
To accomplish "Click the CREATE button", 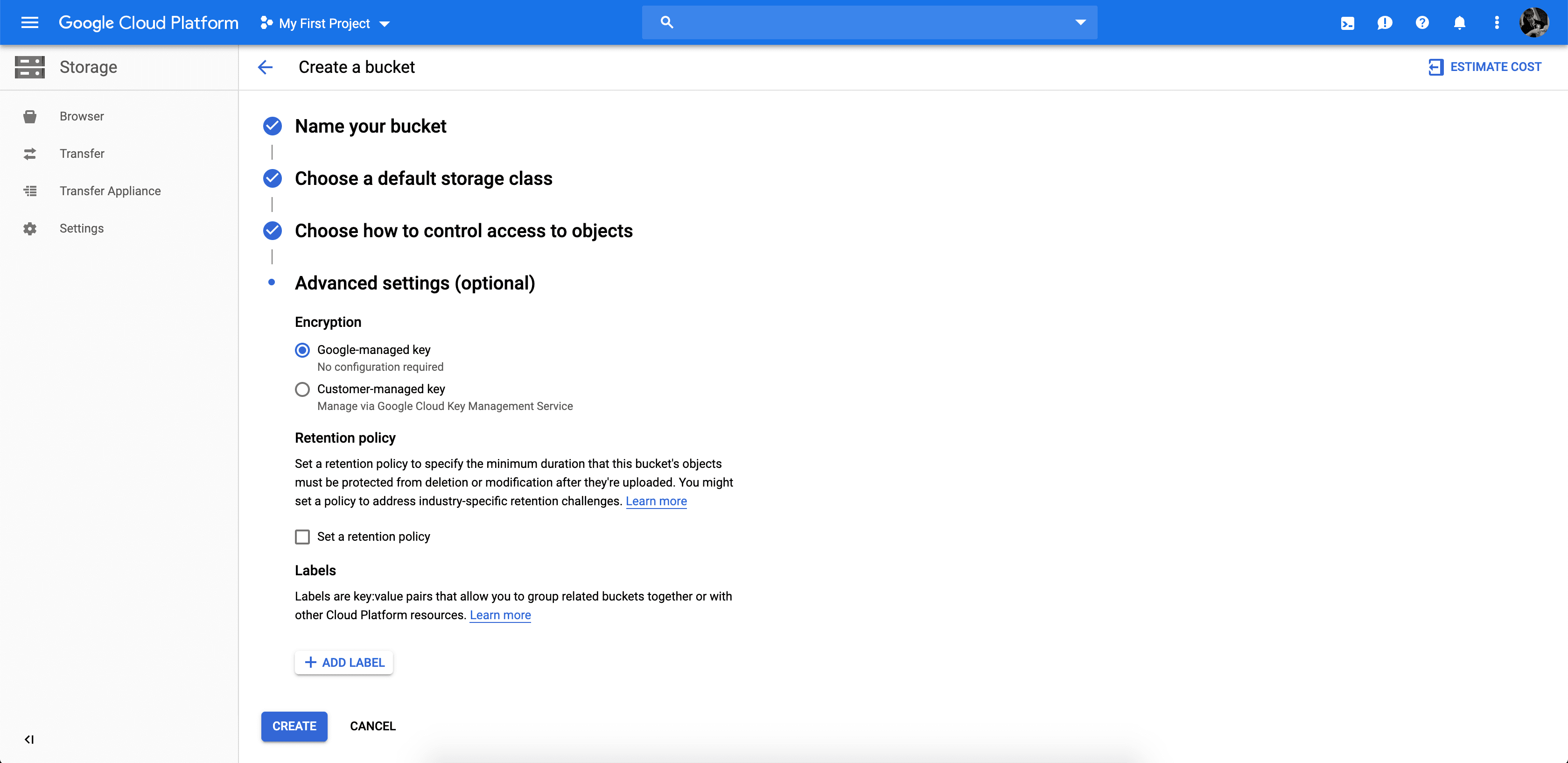I will (x=294, y=726).
